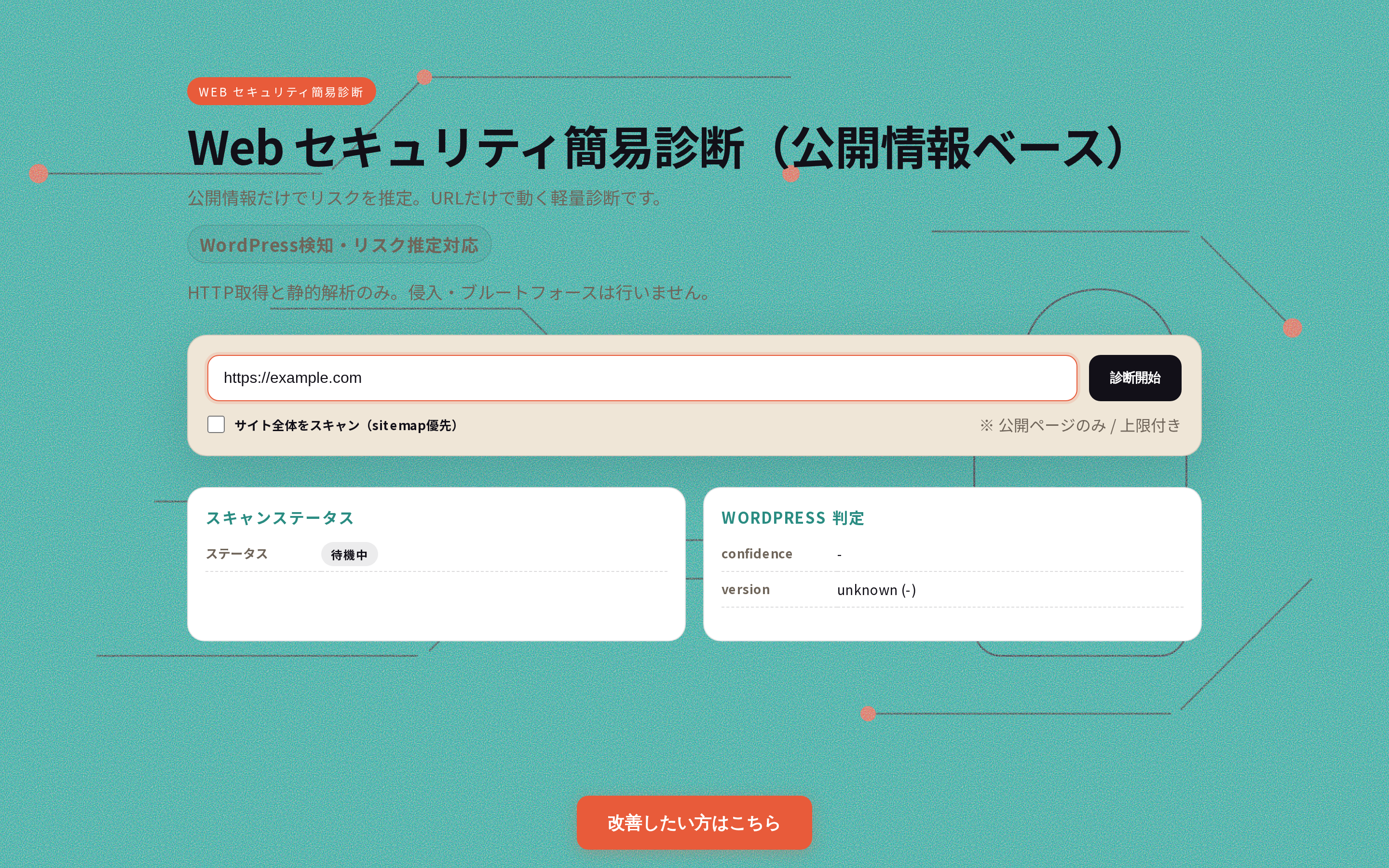The height and width of the screenshot is (868, 1389).
Task: Open the 改善したい方はこちら link button
Action: (694, 822)
